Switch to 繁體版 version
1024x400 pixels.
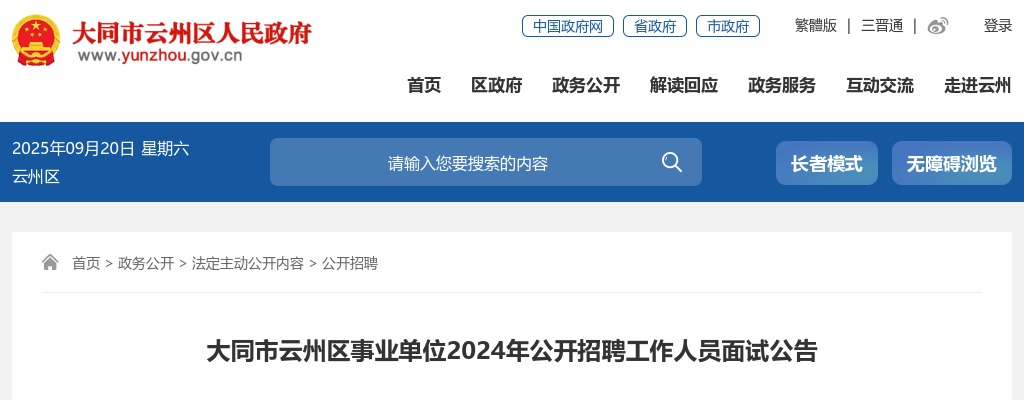coord(816,26)
